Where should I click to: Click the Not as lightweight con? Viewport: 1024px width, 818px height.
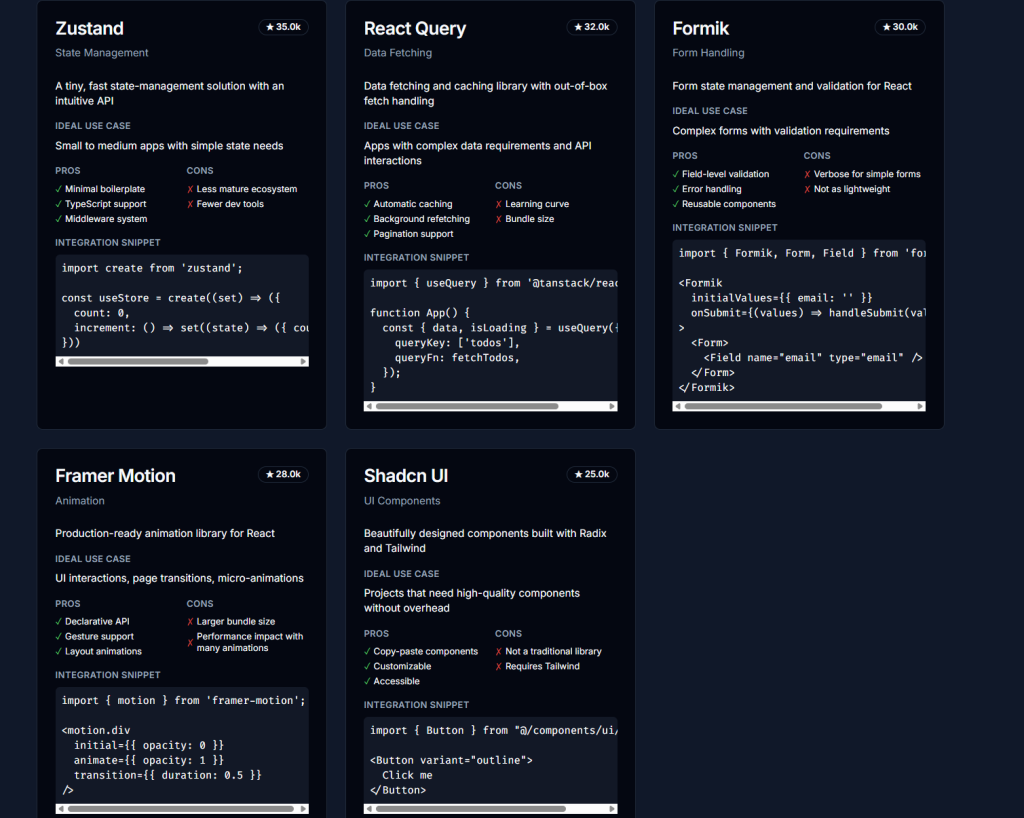[847, 189]
